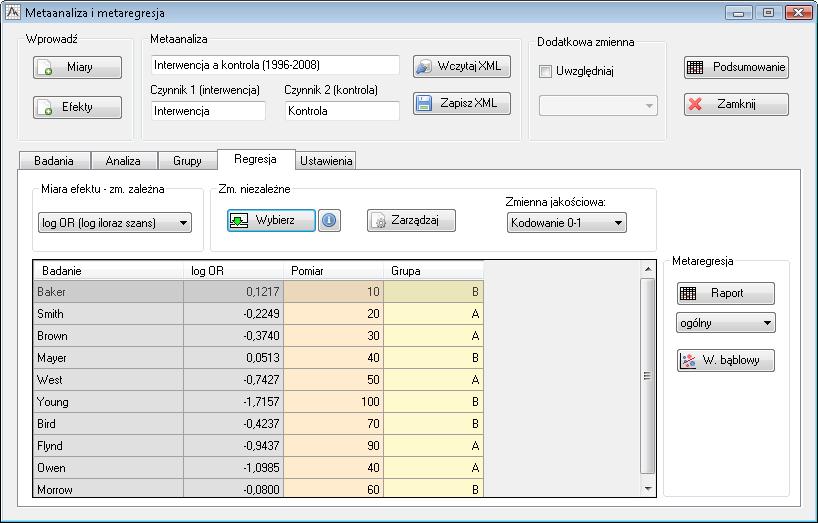Click the Grupa cell for Baker
818x523 pixels.
(434, 291)
